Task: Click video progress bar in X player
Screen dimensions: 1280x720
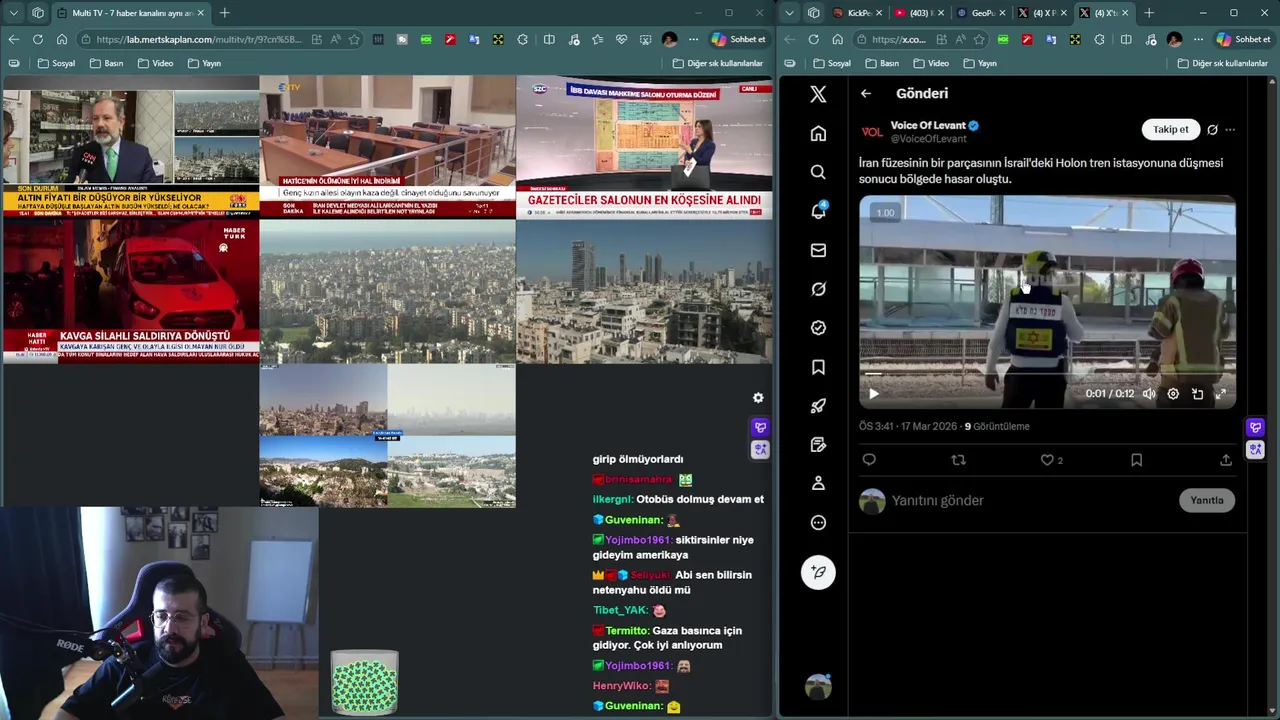Action: tap(1047, 376)
